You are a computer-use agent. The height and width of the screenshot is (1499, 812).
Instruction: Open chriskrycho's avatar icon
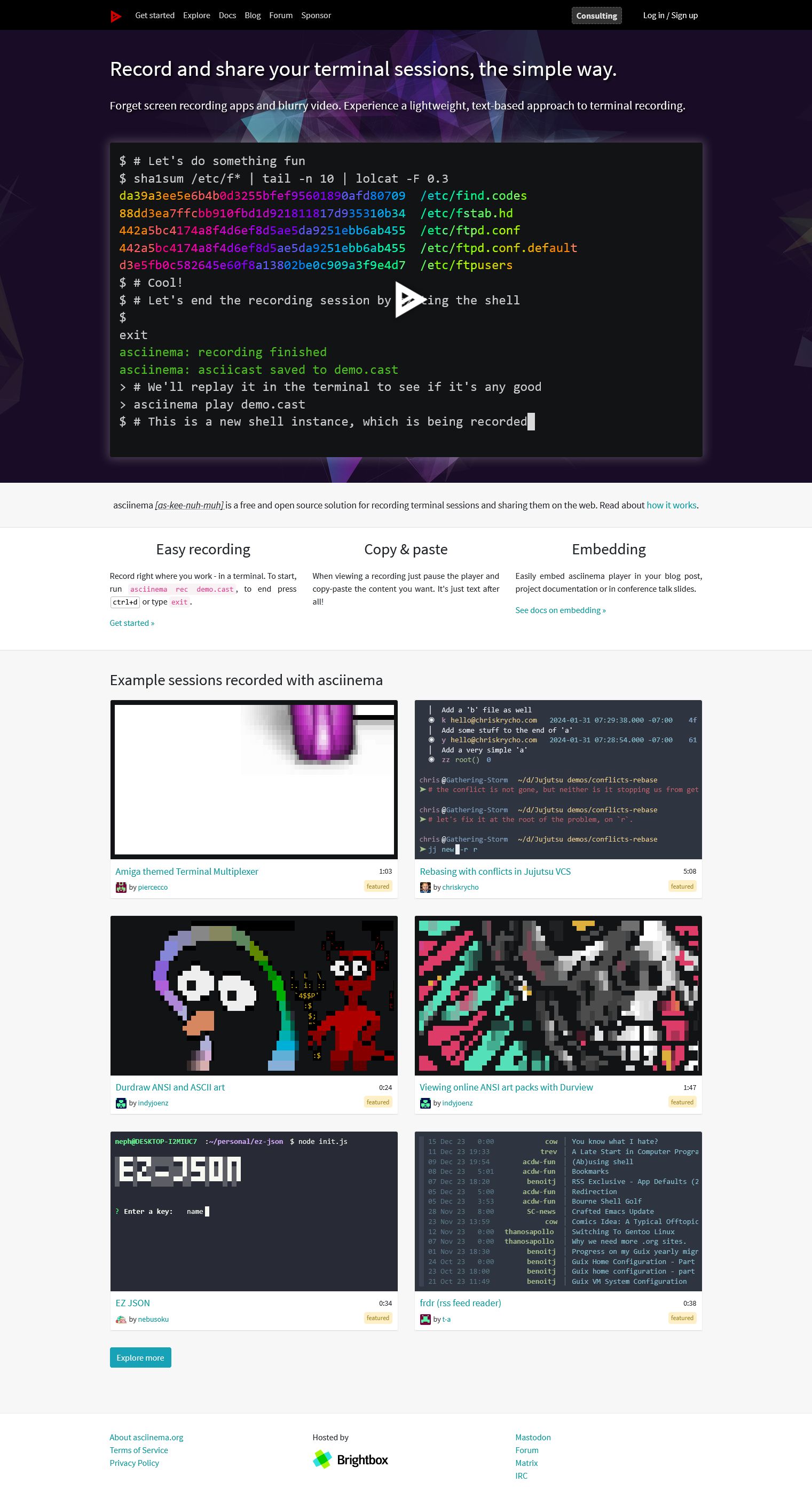click(x=425, y=888)
